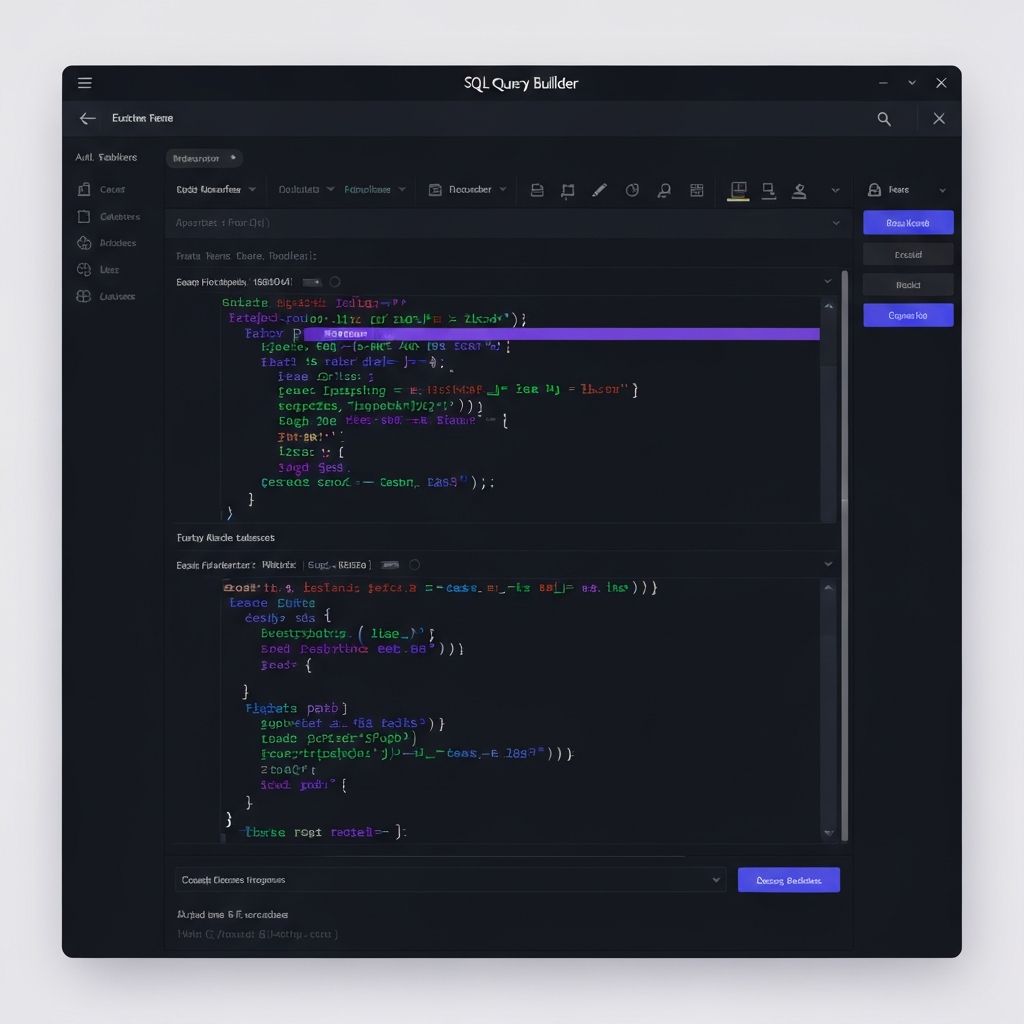
Task: Click the back arrow beside Editor Frame
Action: (87, 118)
